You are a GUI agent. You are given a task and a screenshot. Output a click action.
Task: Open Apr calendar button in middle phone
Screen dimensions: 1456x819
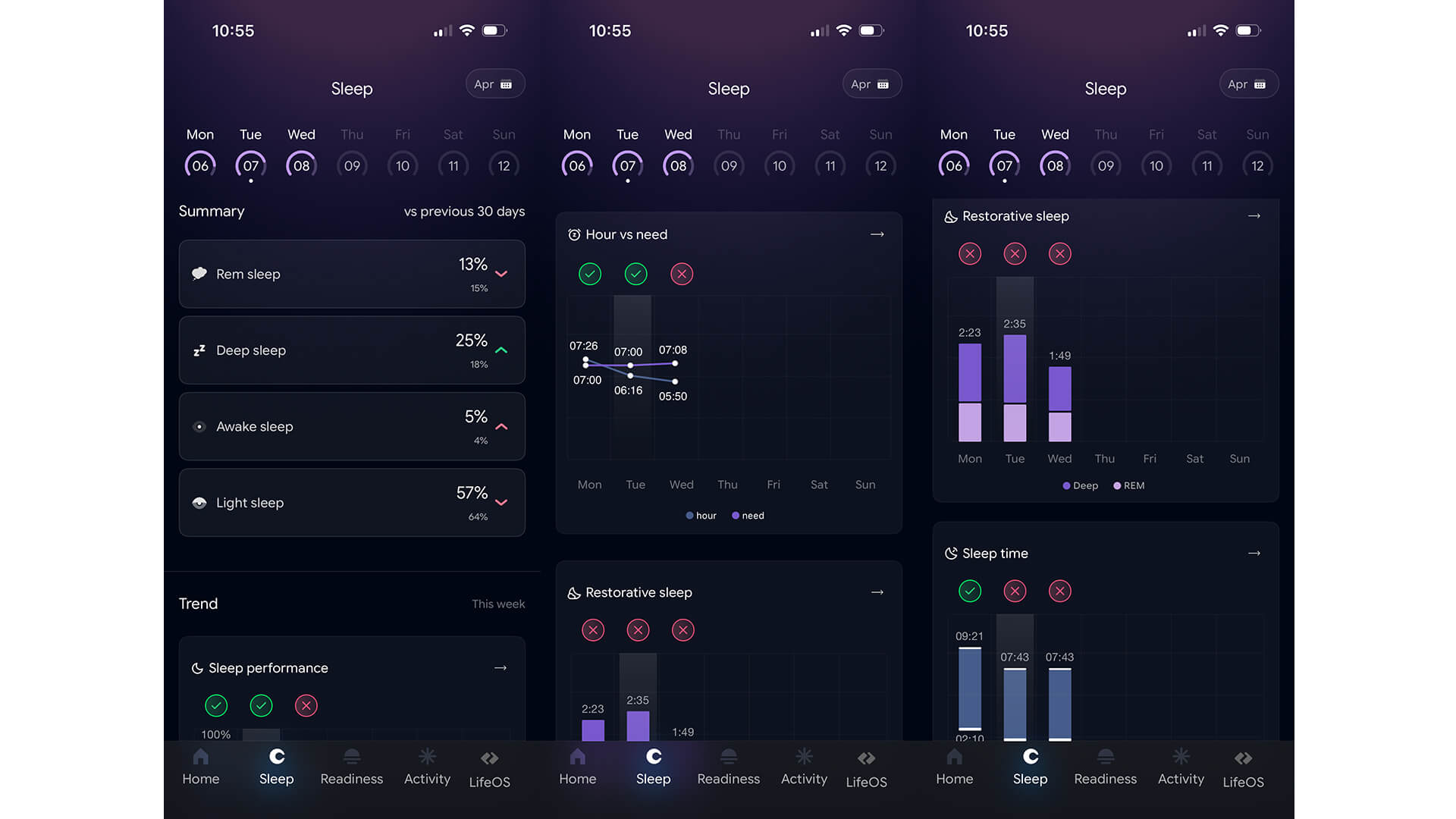[871, 84]
